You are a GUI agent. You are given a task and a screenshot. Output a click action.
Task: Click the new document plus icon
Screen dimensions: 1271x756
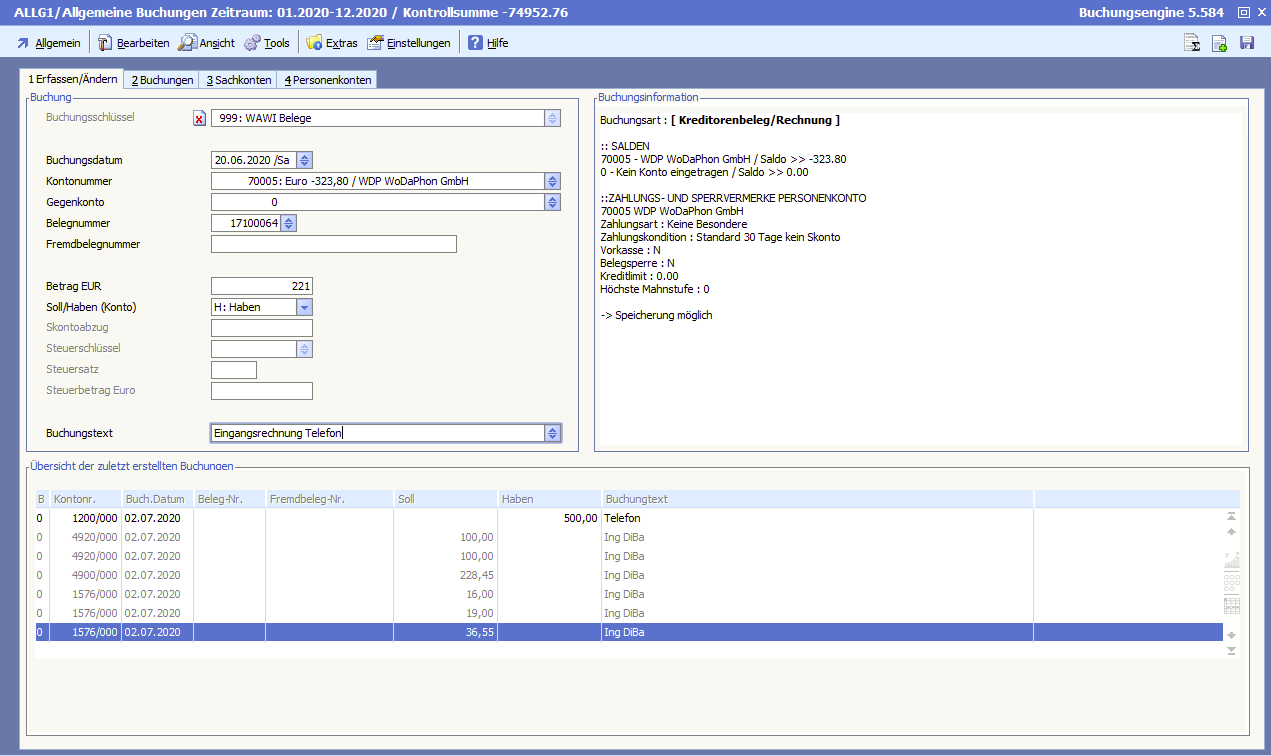pyautogui.click(x=1219, y=43)
